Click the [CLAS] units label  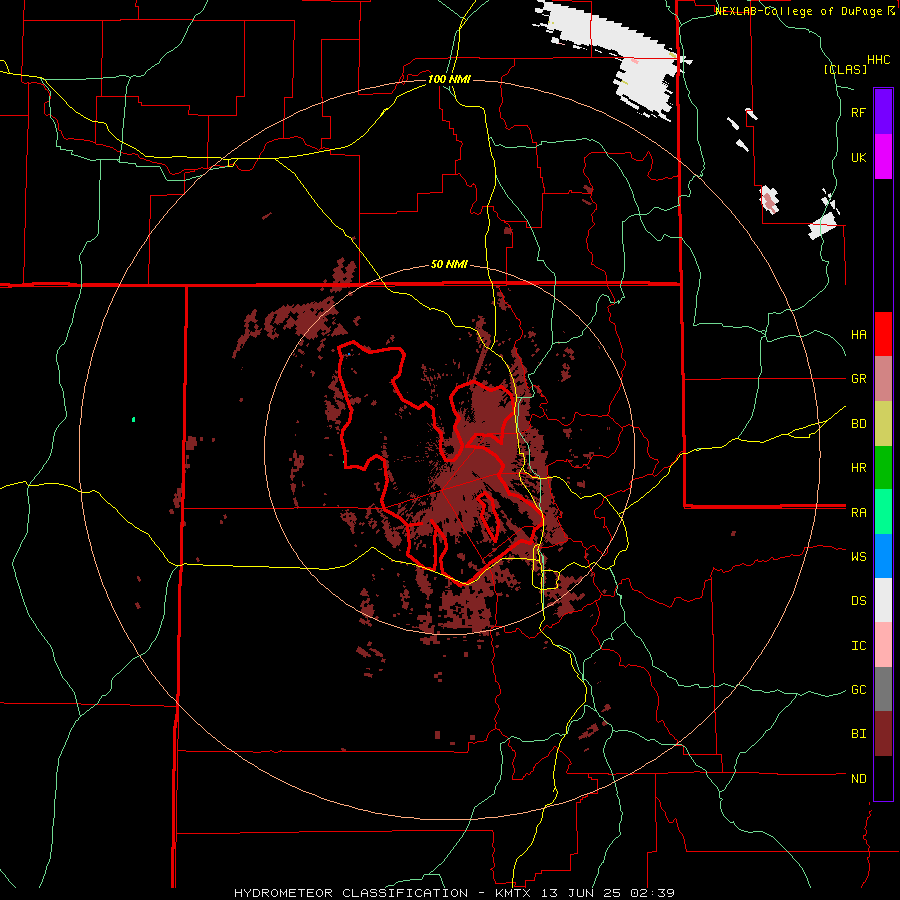845,70
